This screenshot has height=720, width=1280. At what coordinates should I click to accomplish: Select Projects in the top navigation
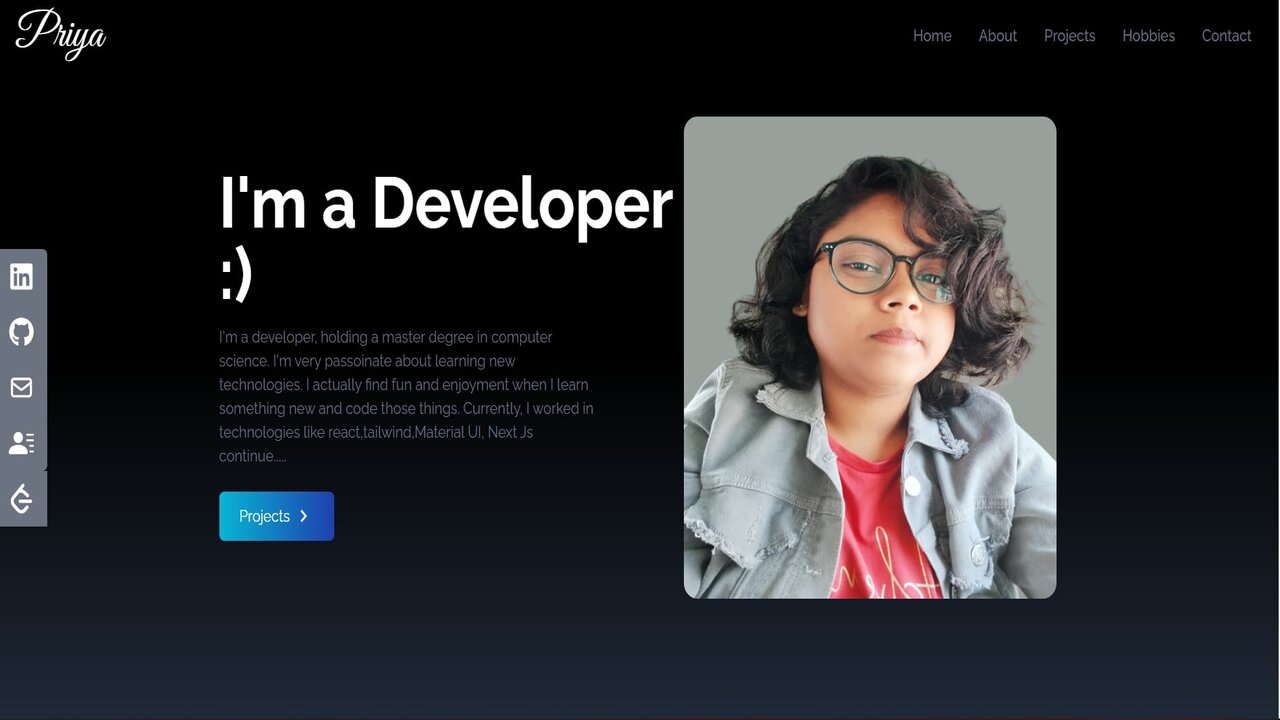click(1069, 36)
